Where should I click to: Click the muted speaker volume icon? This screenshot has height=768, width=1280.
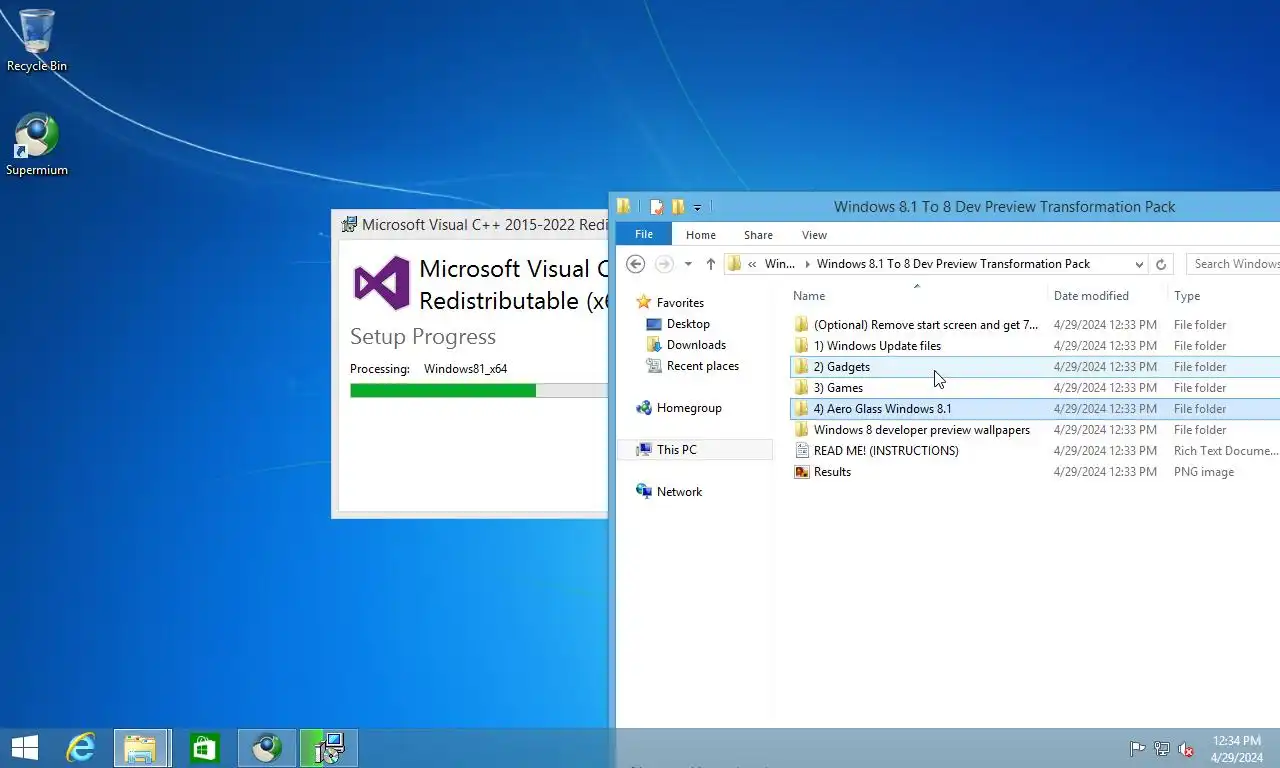click(x=1185, y=748)
